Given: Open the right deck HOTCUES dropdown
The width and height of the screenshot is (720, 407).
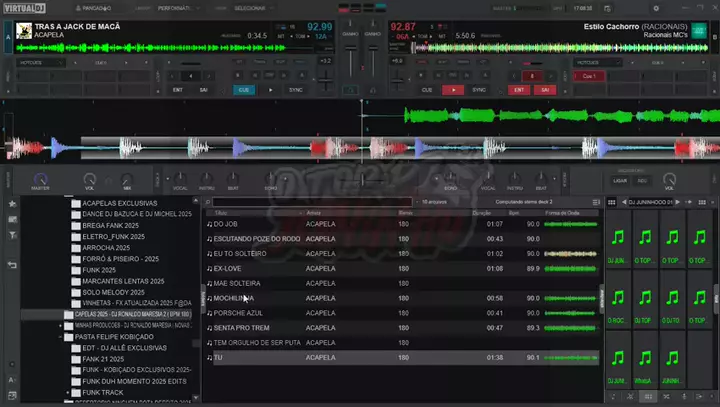Looking at the screenshot, I should pos(598,62).
